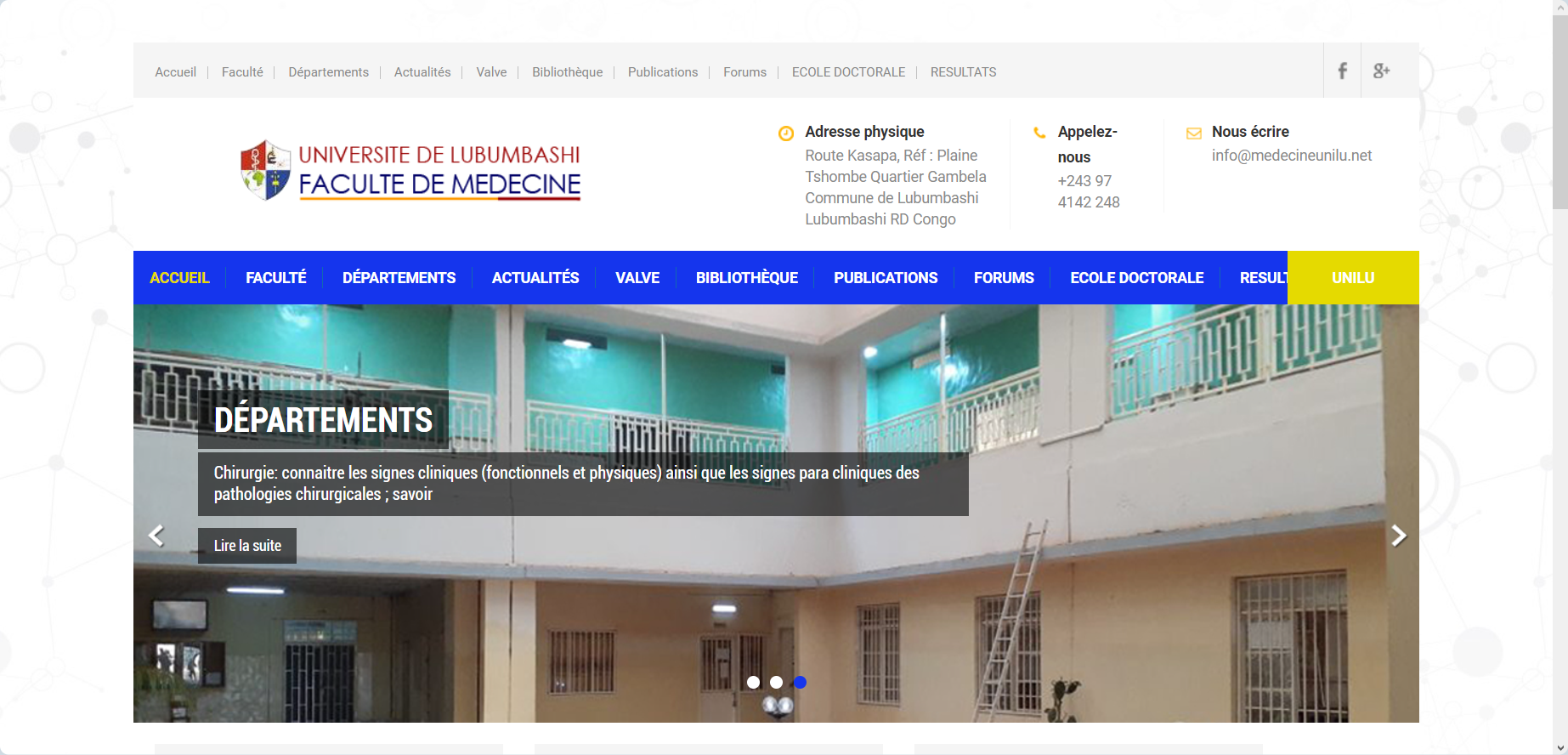This screenshot has width=1568, height=755.
Task: Select PUBLICATIONS in the blue navigation bar
Action: pos(886,278)
